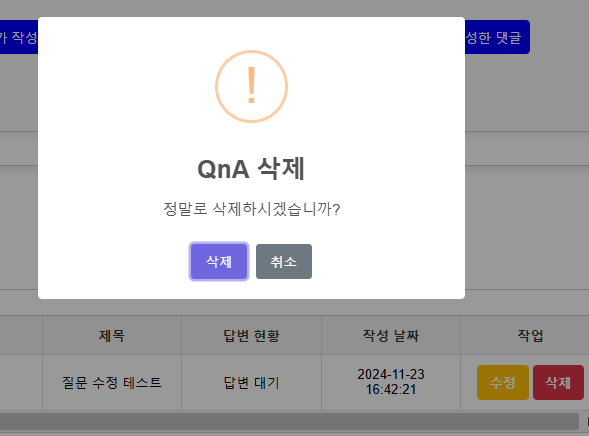
Task: Click the 답변 대기 status cell
Action: 251,383
